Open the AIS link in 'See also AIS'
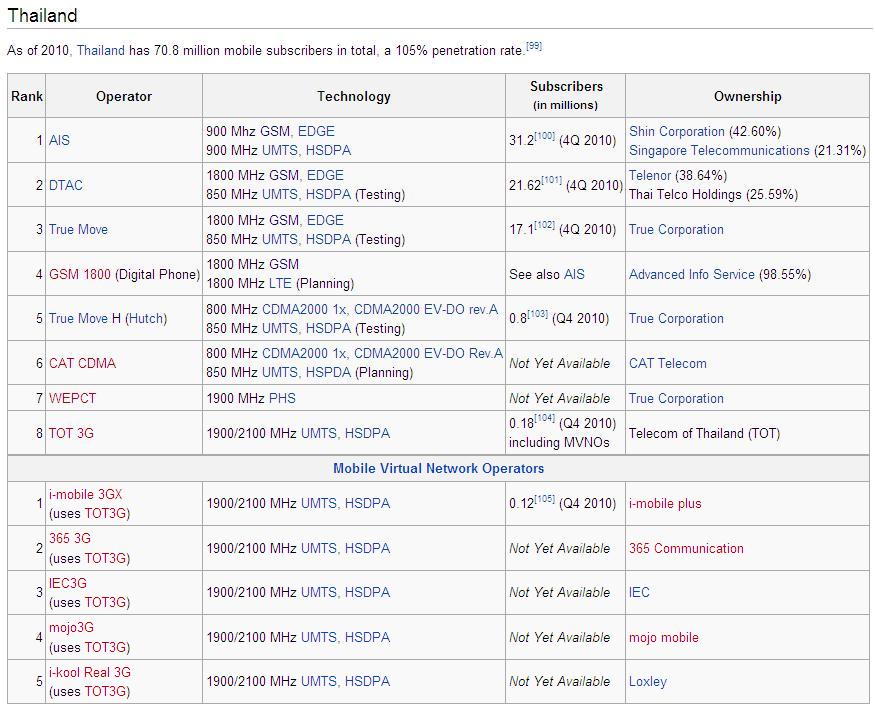 (x=574, y=274)
